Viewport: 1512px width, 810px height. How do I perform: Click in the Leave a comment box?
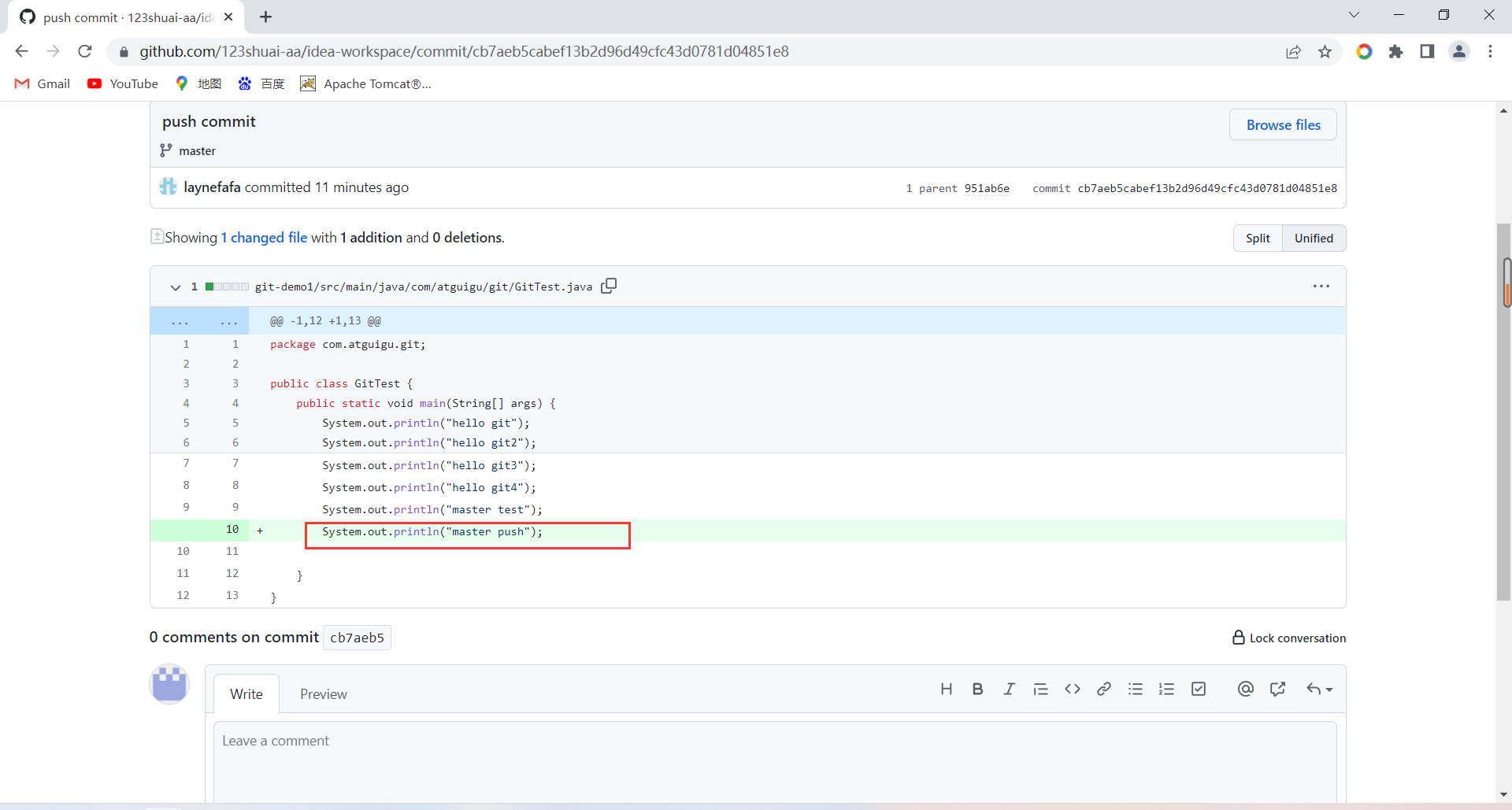pyautogui.click(x=775, y=762)
